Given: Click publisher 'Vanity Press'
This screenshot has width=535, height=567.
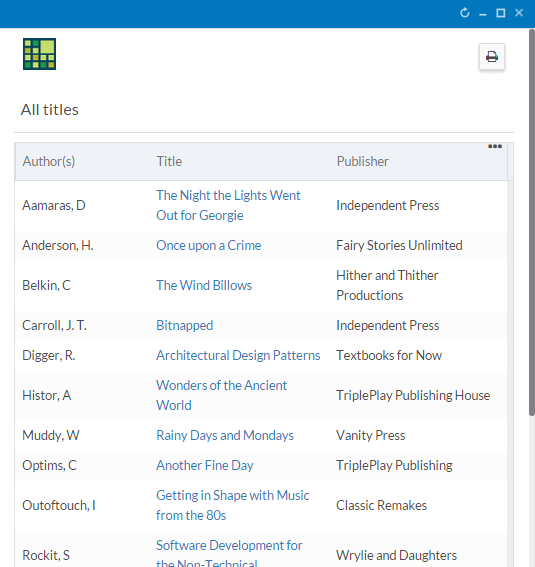Looking at the screenshot, I should (x=371, y=435).
